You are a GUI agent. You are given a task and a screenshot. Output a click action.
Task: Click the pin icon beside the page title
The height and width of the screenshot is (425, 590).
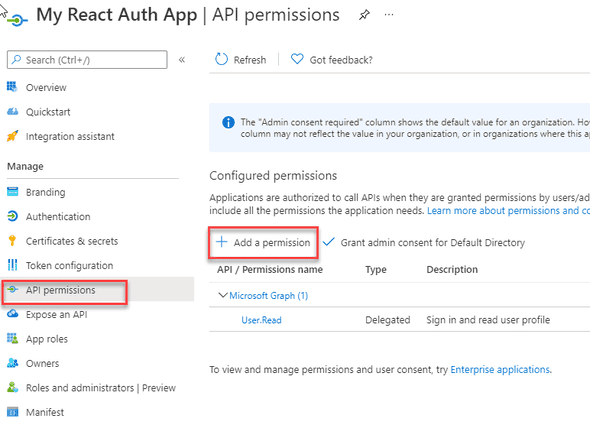[x=364, y=15]
